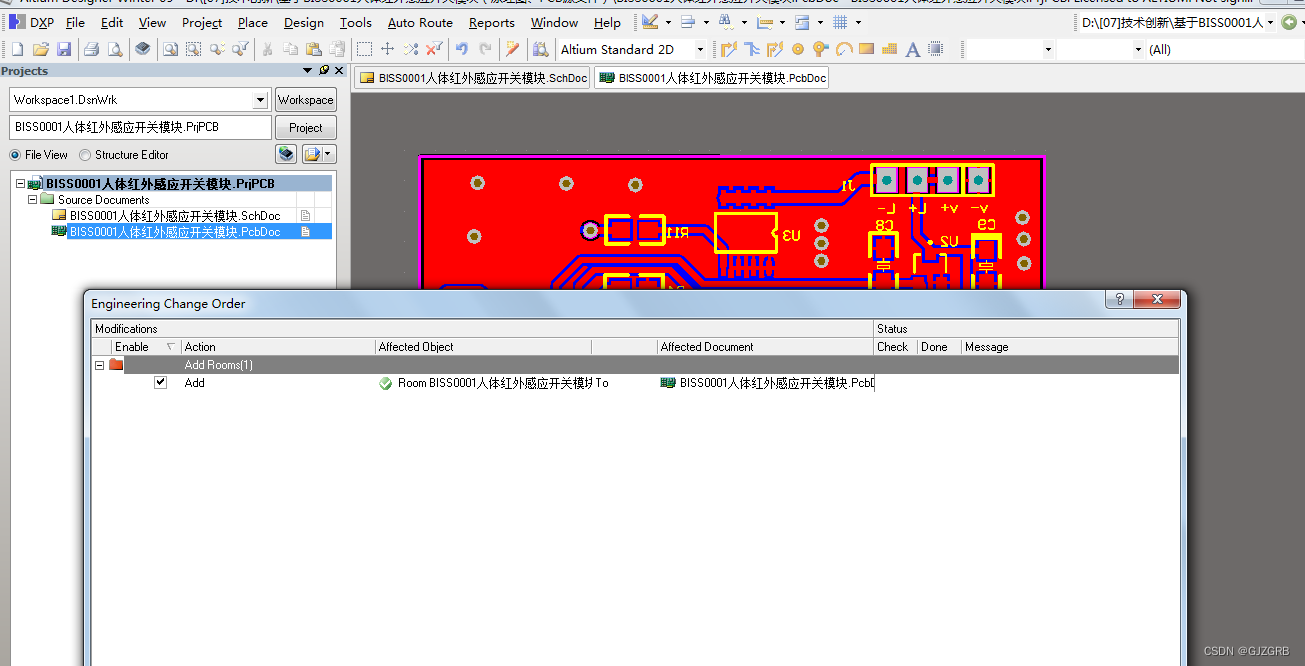Viewport: 1305px width, 666px height.
Task: Open the Auto Route menu
Action: 420,22
